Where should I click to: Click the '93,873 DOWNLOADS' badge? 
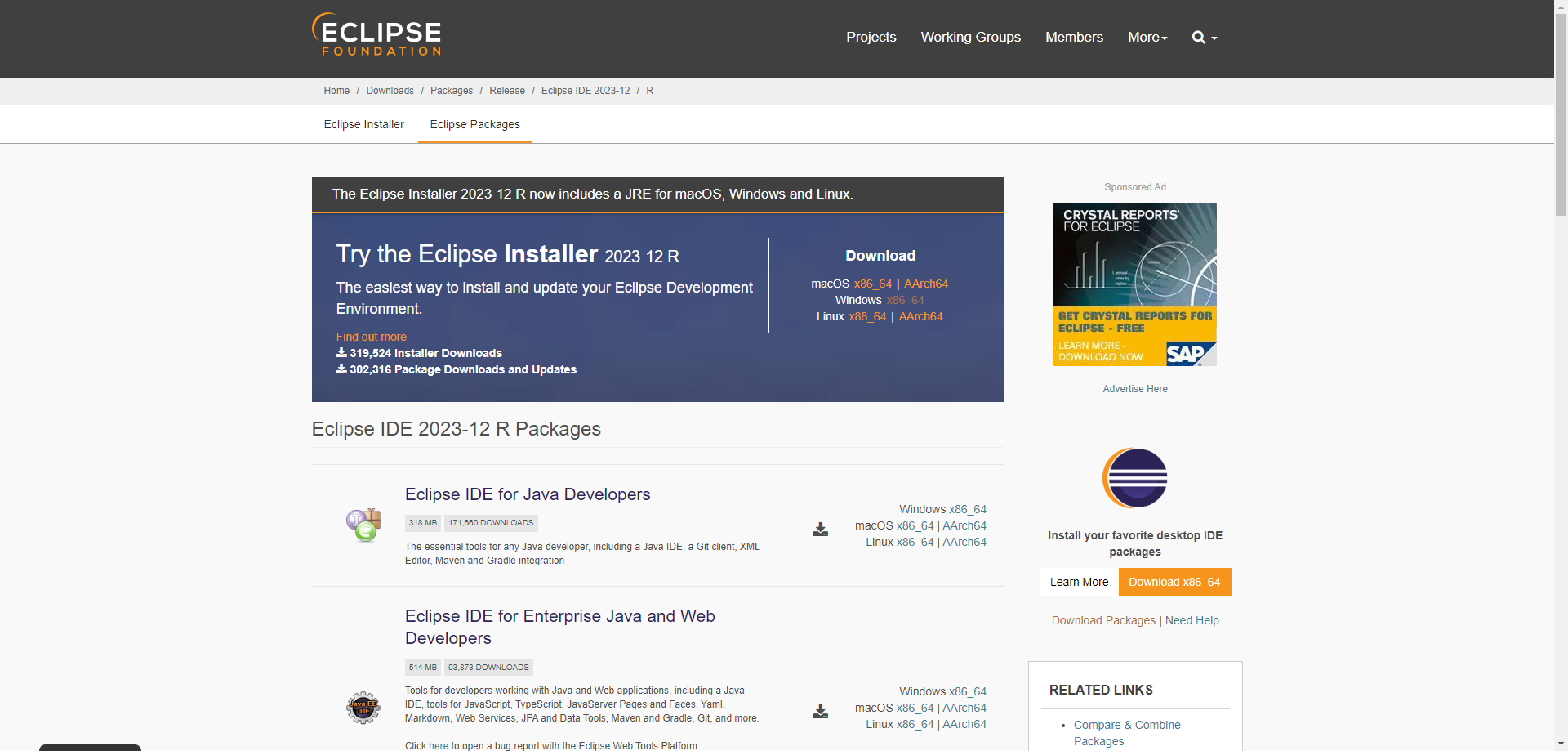point(488,668)
